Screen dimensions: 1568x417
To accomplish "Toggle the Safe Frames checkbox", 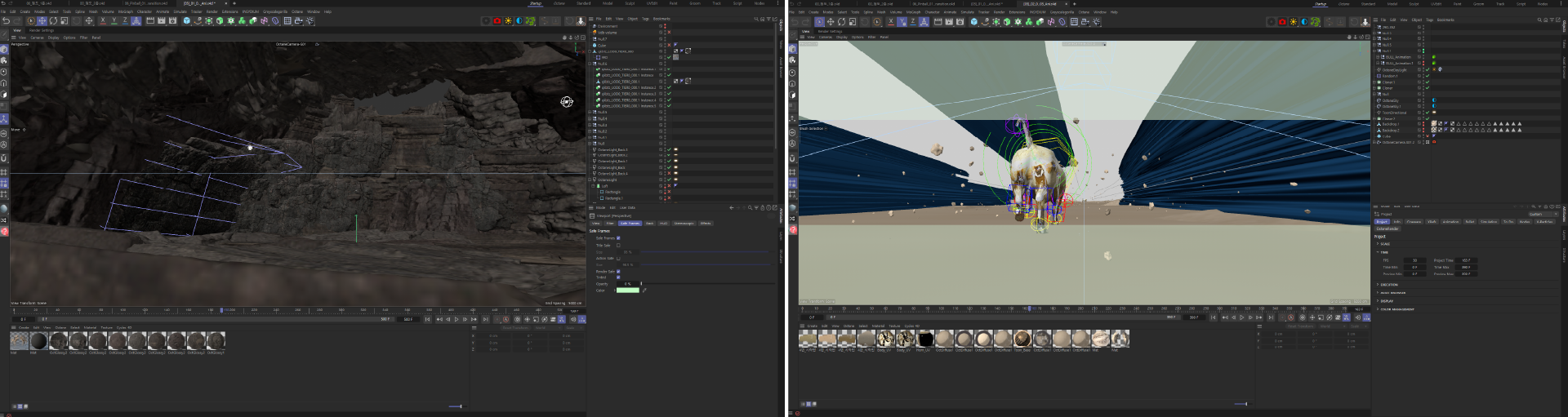I will coord(618,238).
